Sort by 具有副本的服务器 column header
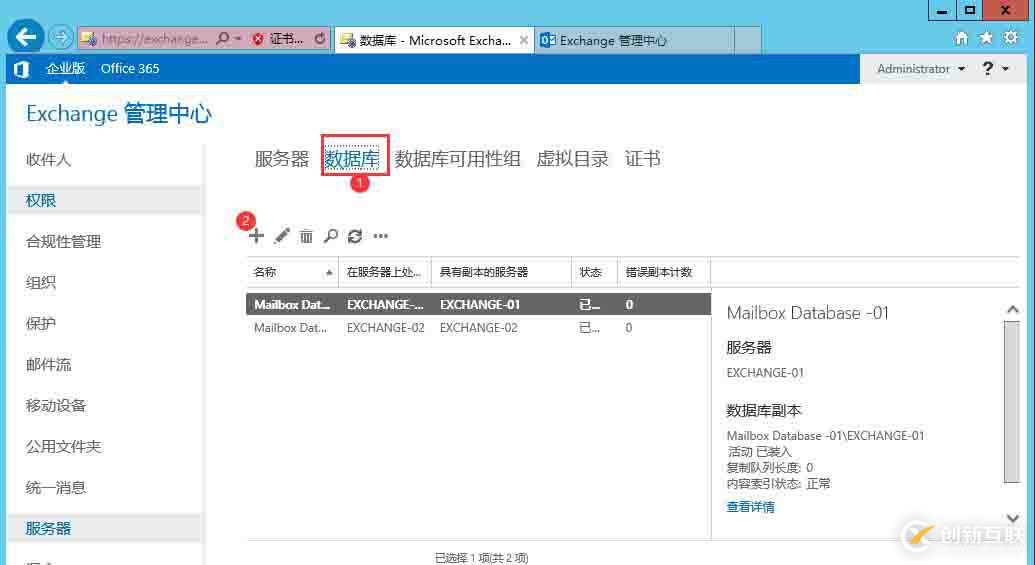Image resolution: width=1035 pixels, height=565 pixels. coord(501,272)
